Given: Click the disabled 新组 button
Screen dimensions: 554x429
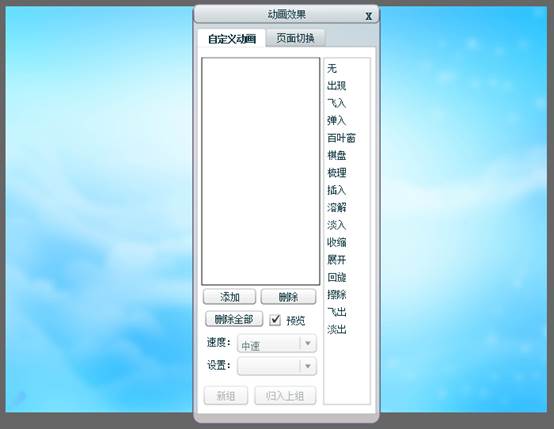Looking at the screenshot, I should pos(226,395).
